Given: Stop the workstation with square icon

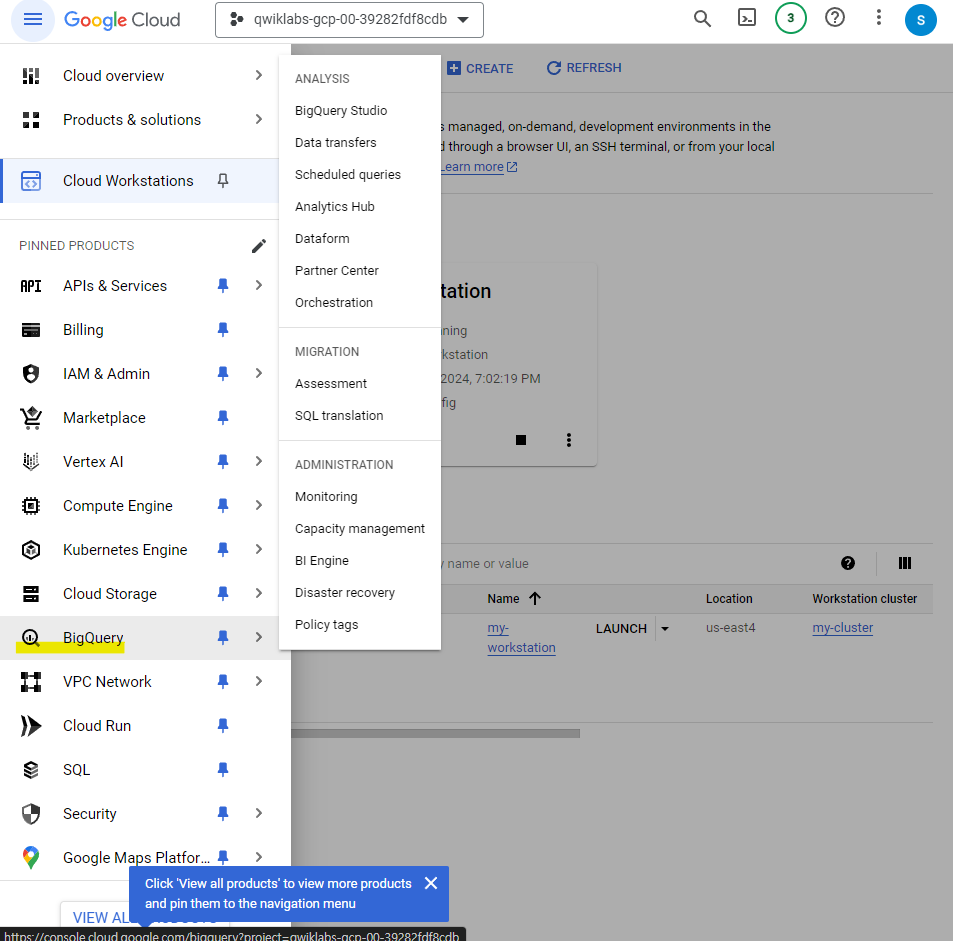Looking at the screenshot, I should pos(521,440).
